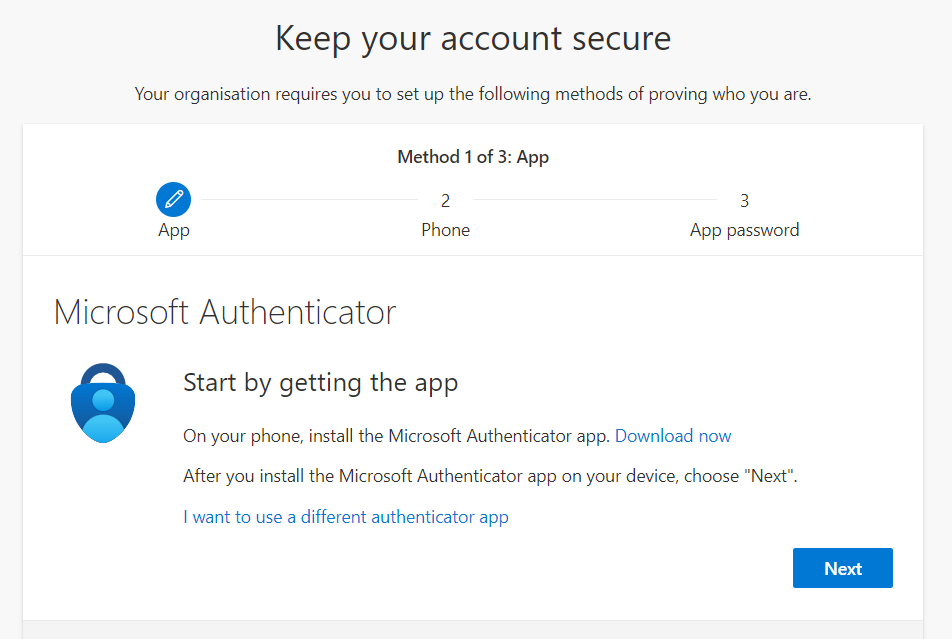The height and width of the screenshot is (639, 952).
Task: Choose I want to use a different authenticator app
Action: point(346,517)
